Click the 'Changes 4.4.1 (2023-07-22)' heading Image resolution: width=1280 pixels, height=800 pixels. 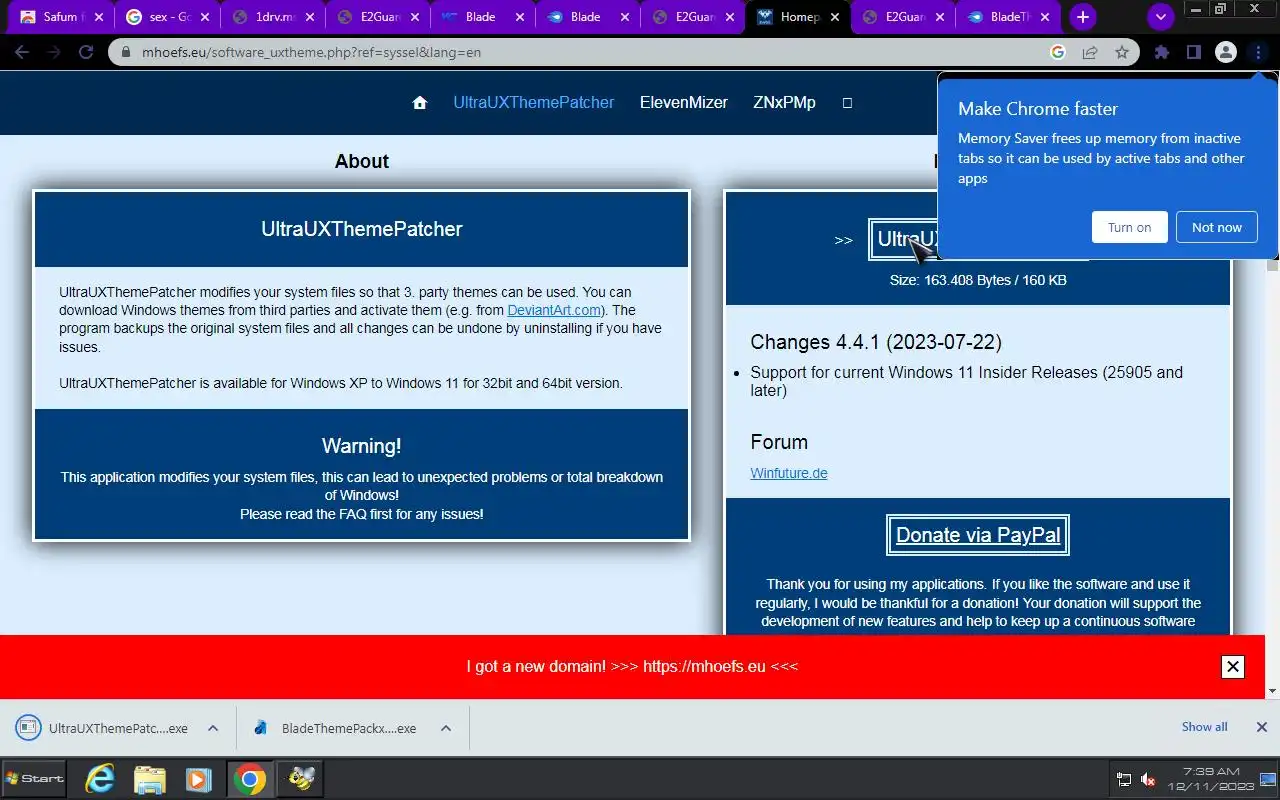(876, 342)
